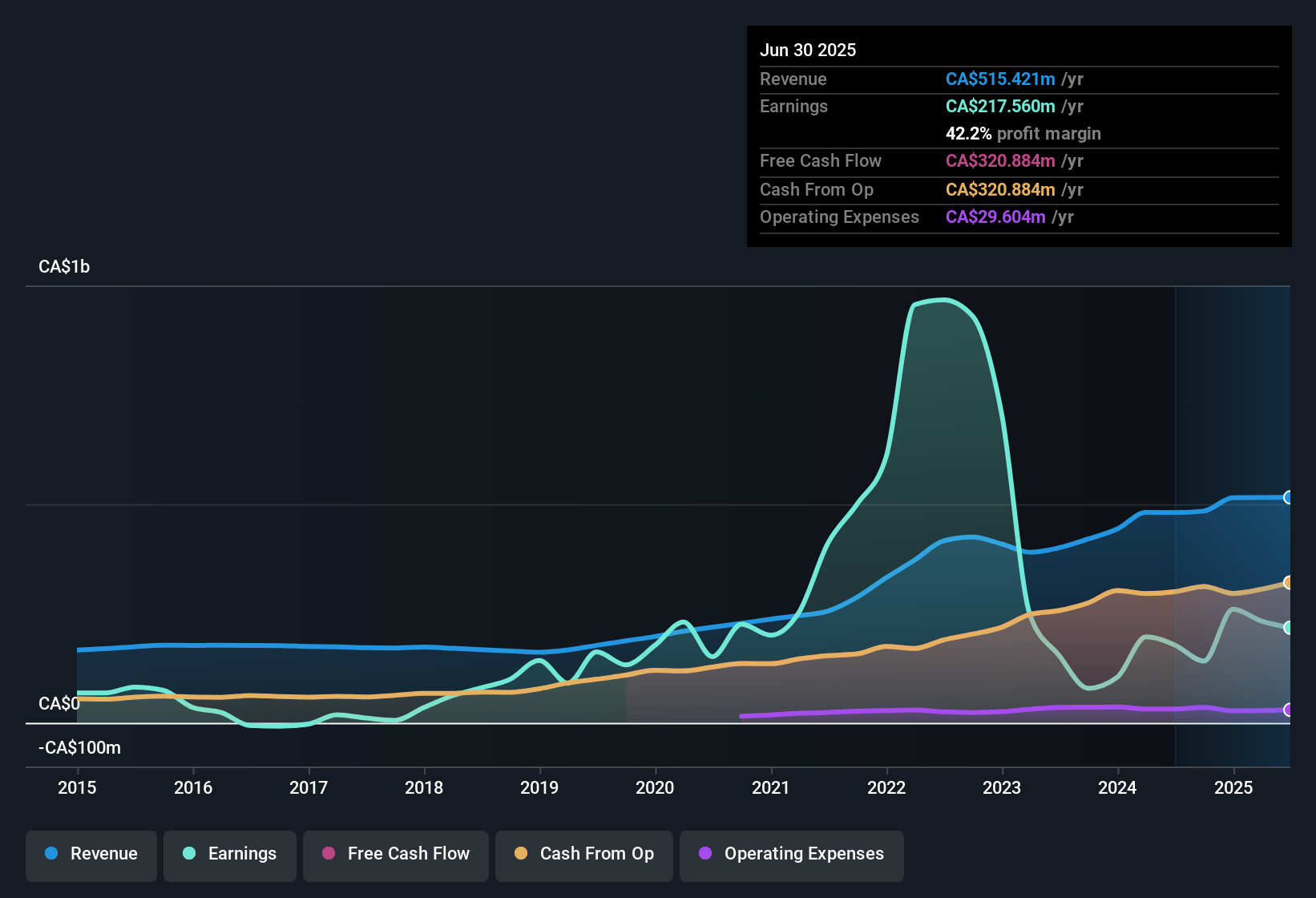Viewport: 1316px width, 898px height.
Task: Click the 2025 label on the time axis
Action: [1233, 787]
